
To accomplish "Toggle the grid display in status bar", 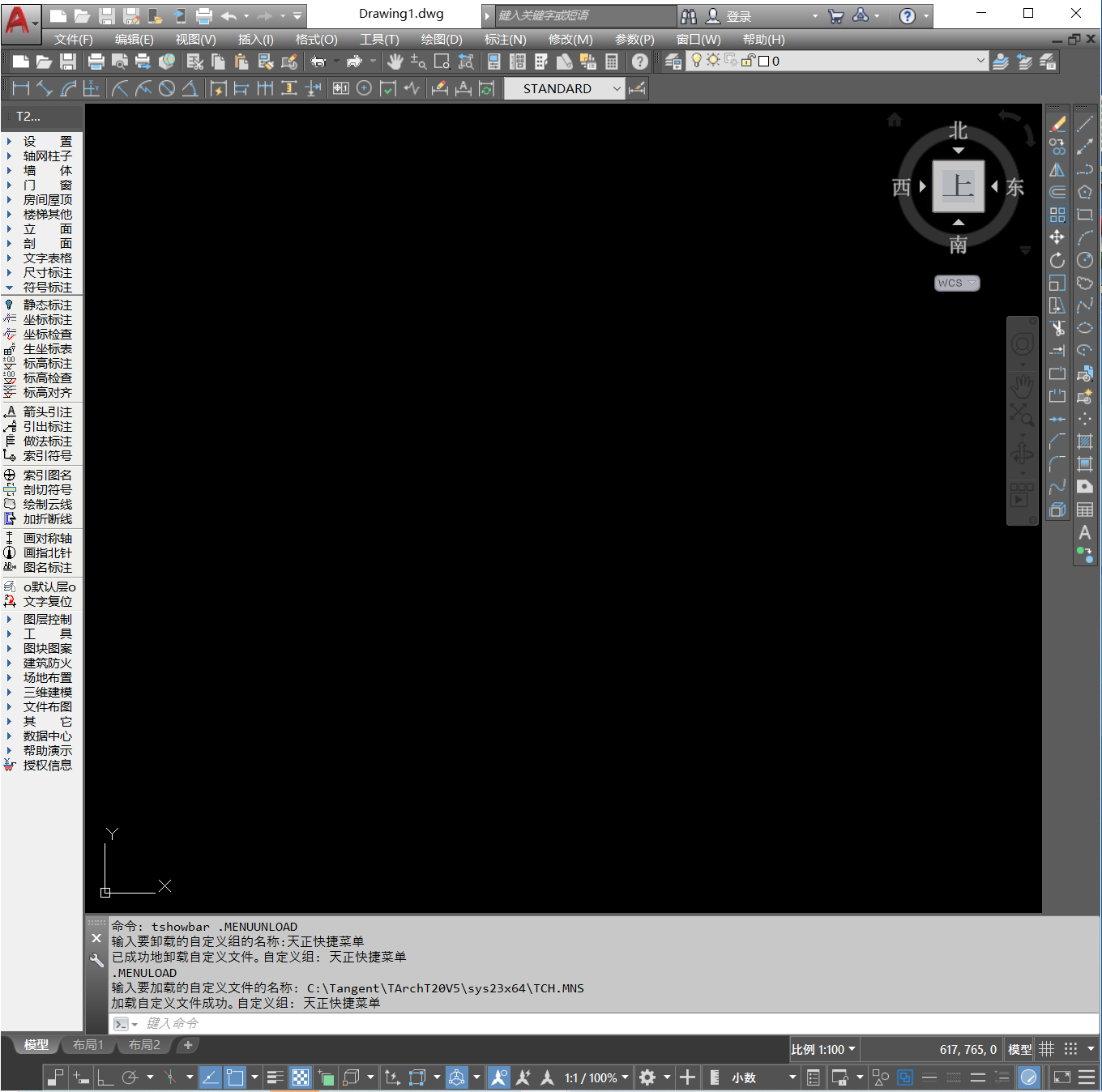I will 1047,1049.
